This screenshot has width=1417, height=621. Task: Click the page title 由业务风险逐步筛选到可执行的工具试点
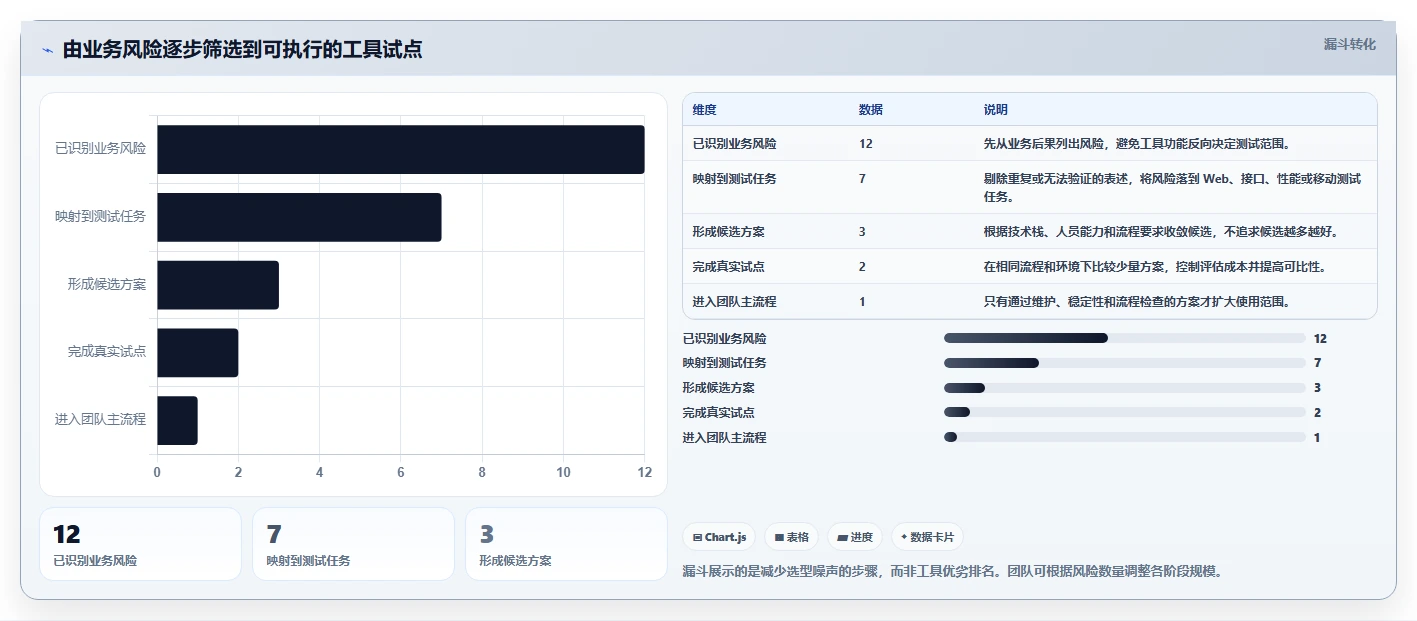242,50
